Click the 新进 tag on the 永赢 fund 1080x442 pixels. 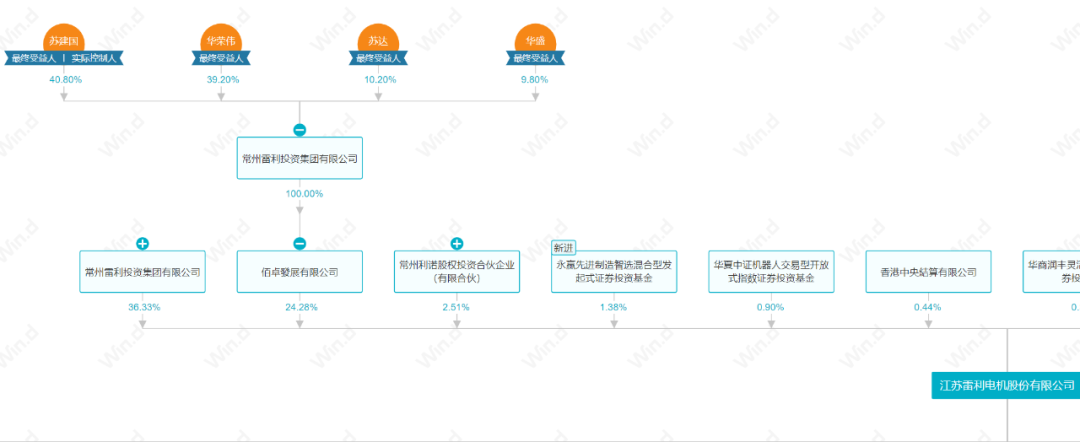(564, 247)
